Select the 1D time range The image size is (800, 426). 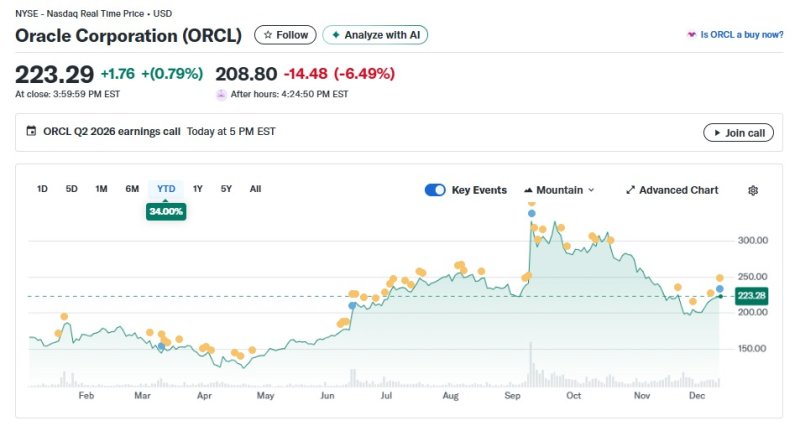click(42, 189)
